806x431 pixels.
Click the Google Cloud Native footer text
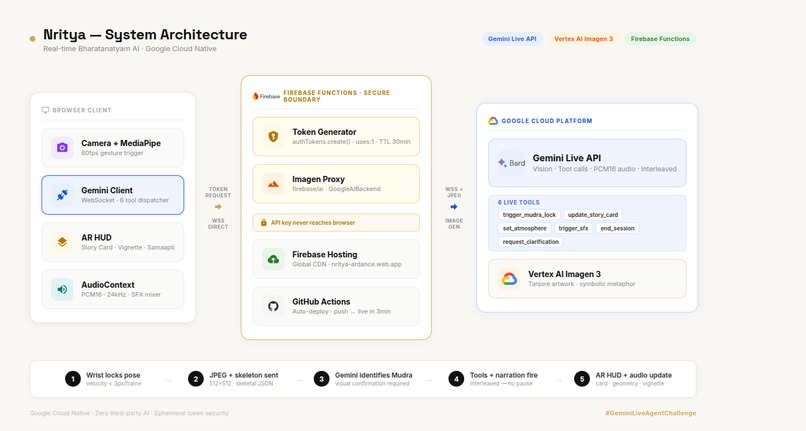(x=129, y=413)
